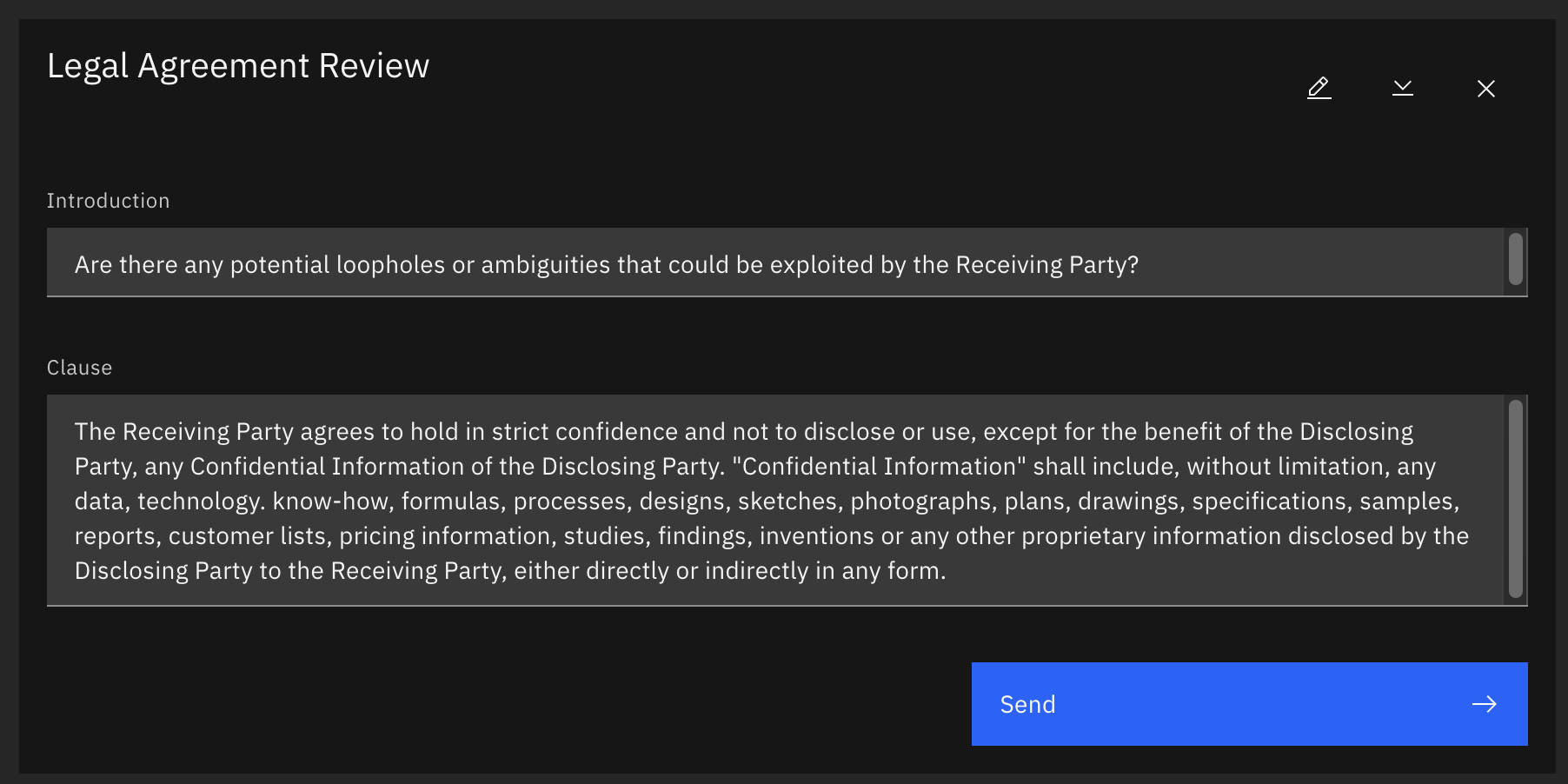Focus the Introduction text field
The width and height of the screenshot is (1568, 784).
[774, 262]
